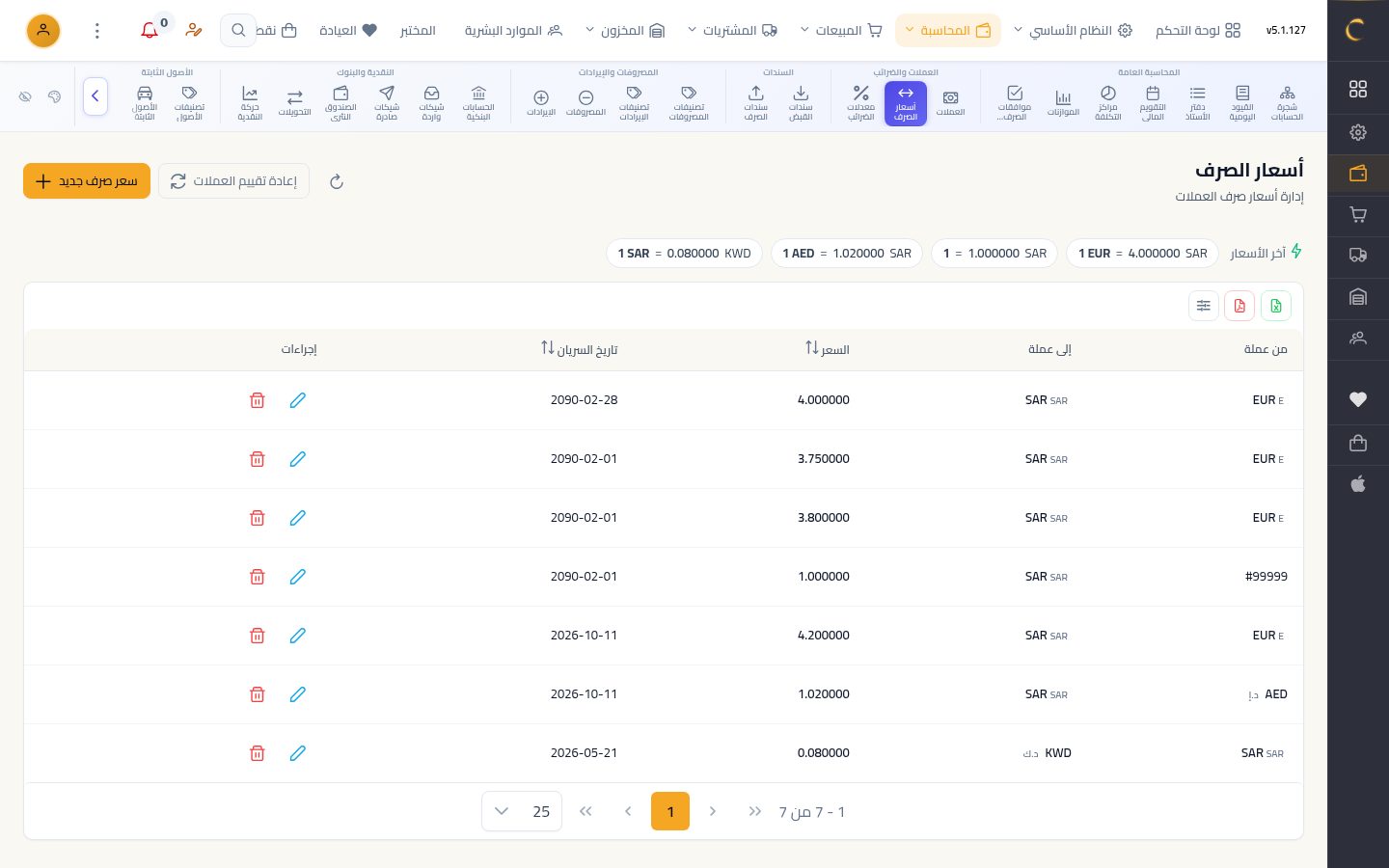Edit the EUR rate 4.000000 row
Screen dimensions: 1389x868
297,400
